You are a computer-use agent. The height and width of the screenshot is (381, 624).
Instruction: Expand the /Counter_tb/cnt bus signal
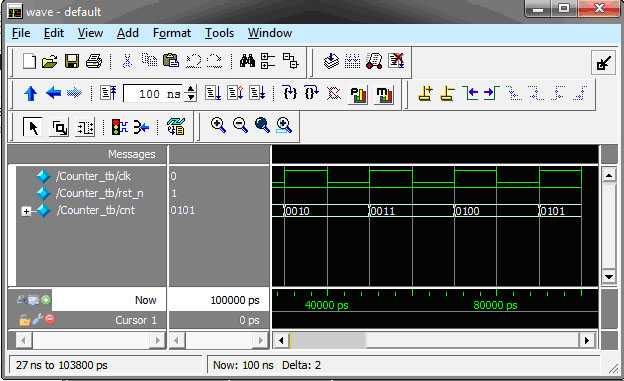click(26, 211)
